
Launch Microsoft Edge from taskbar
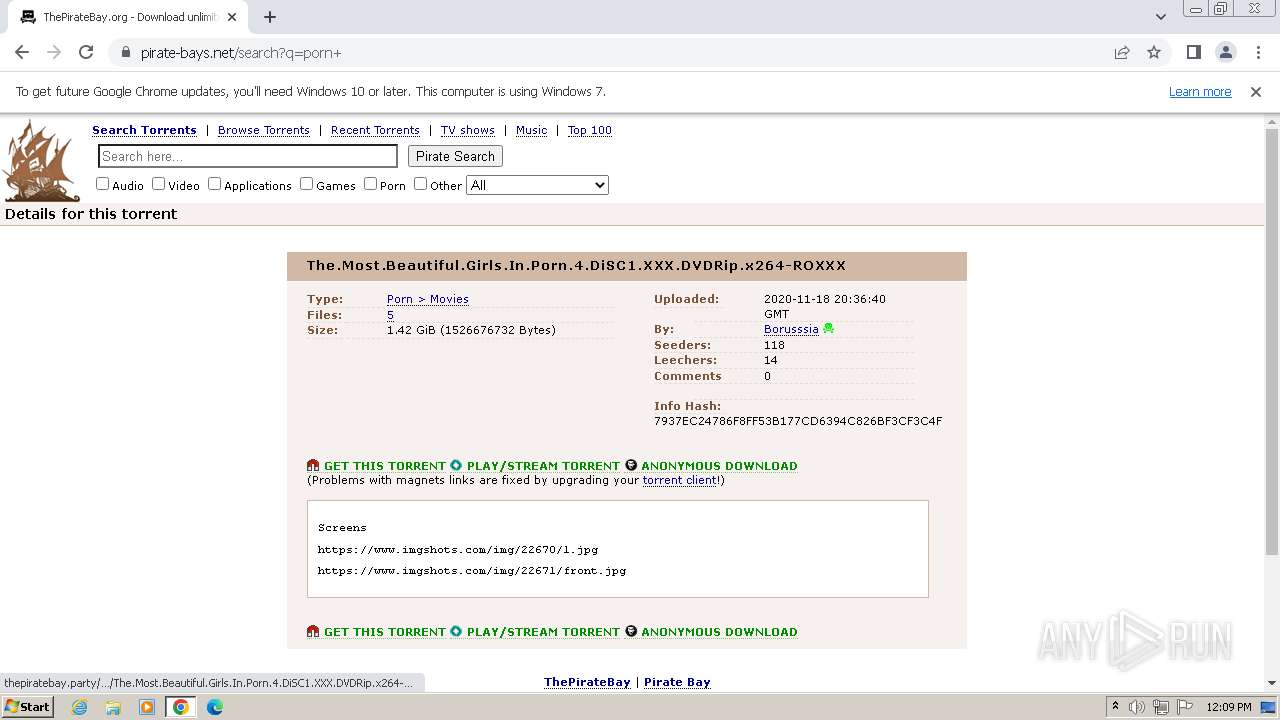click(x=215, y=707)
